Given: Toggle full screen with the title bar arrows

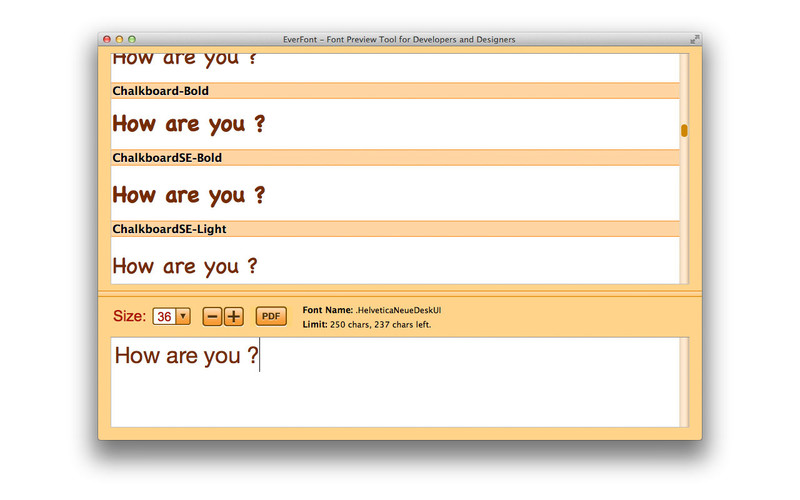Looking at the screenshot, I should (694, 39).
